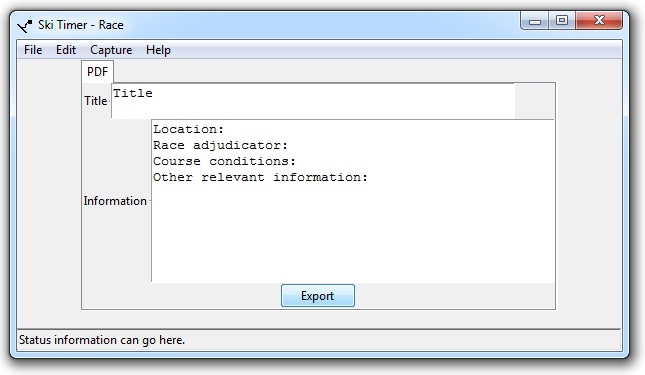
Task: Click the Information field label
Action: click(115, 201)
